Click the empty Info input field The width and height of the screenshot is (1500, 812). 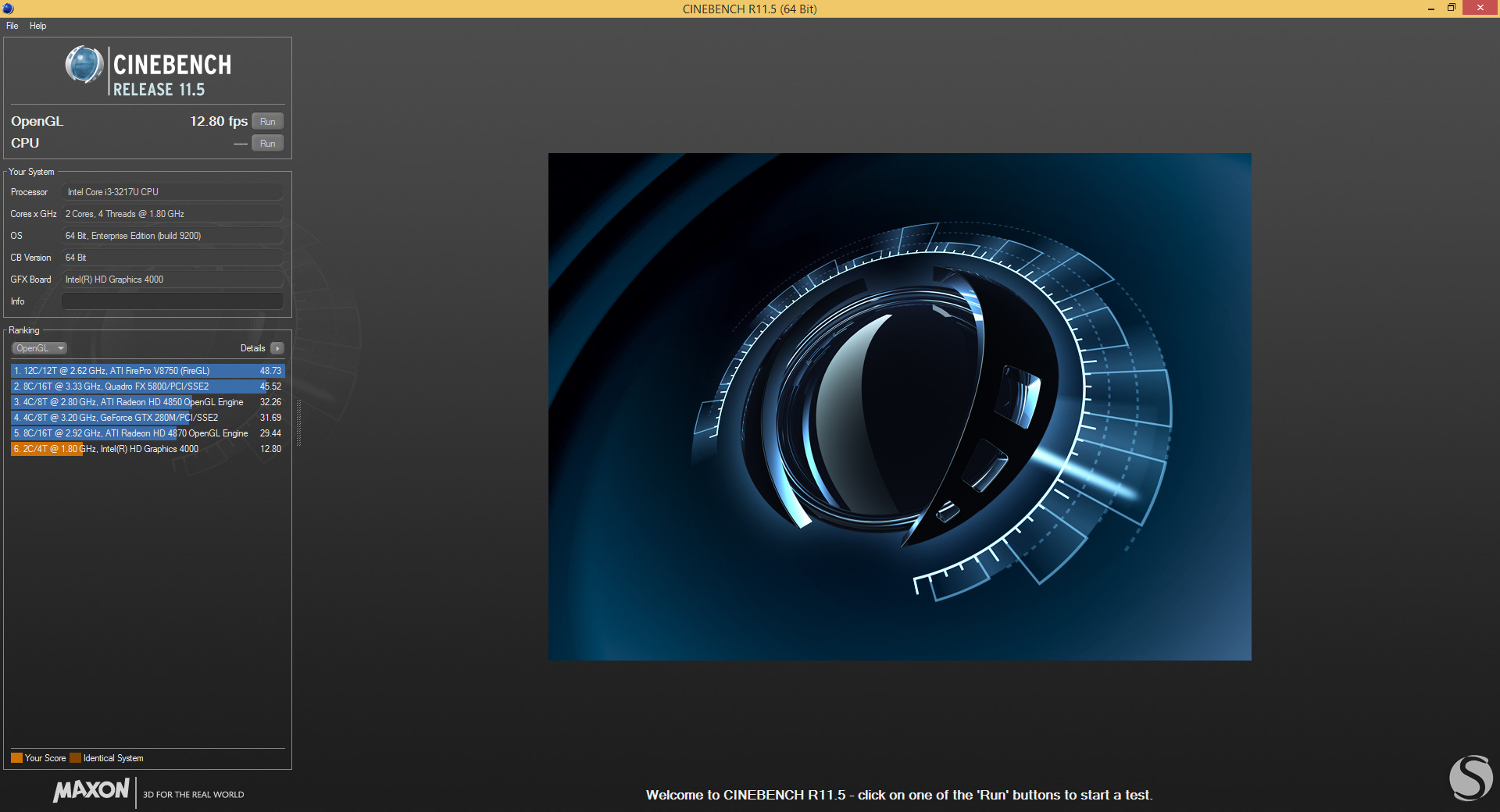(x=172, y=301)
